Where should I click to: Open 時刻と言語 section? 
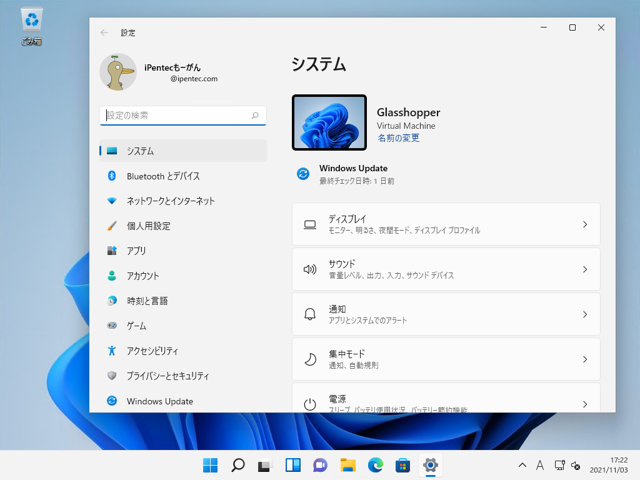point(183,301)
